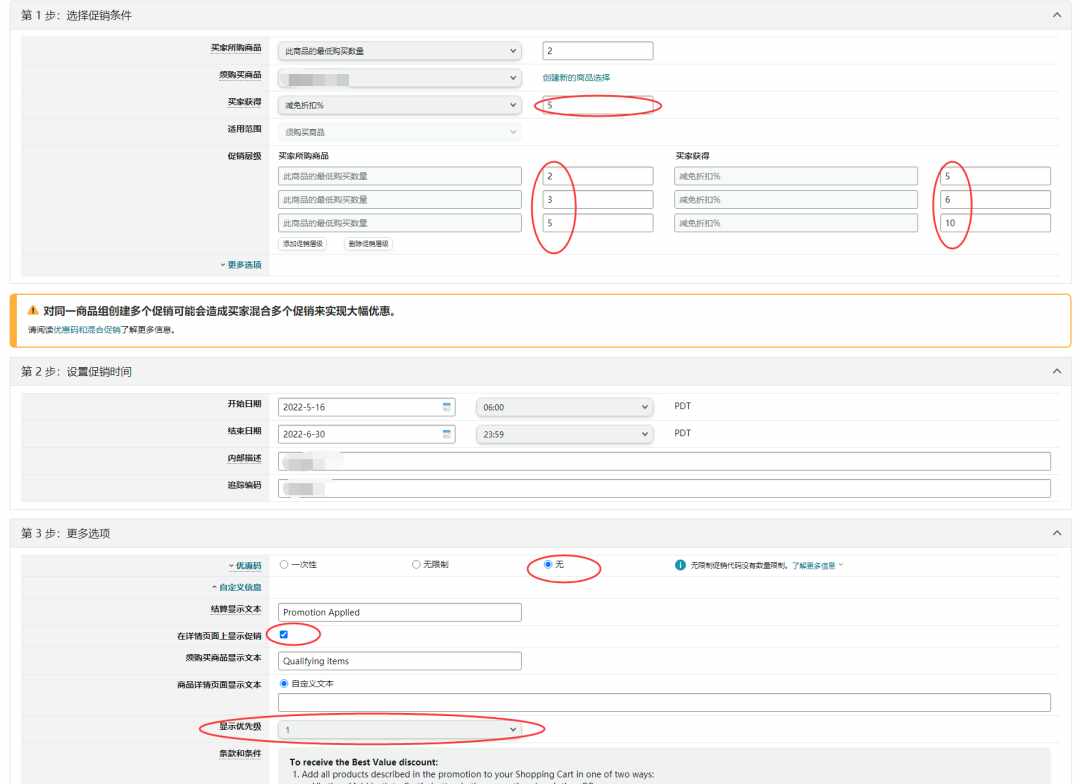
Task: Click the PDT text beside start time
Action: point(682,406)
